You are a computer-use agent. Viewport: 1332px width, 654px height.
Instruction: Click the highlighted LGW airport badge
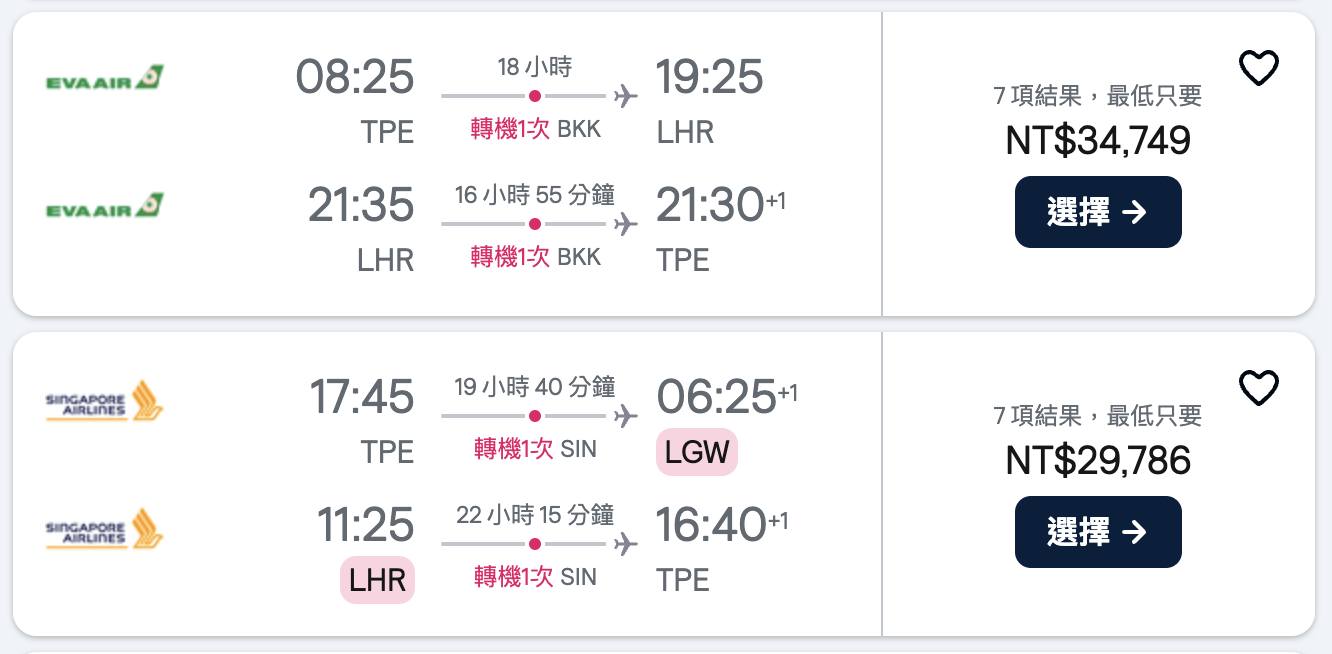pos(697,452)
